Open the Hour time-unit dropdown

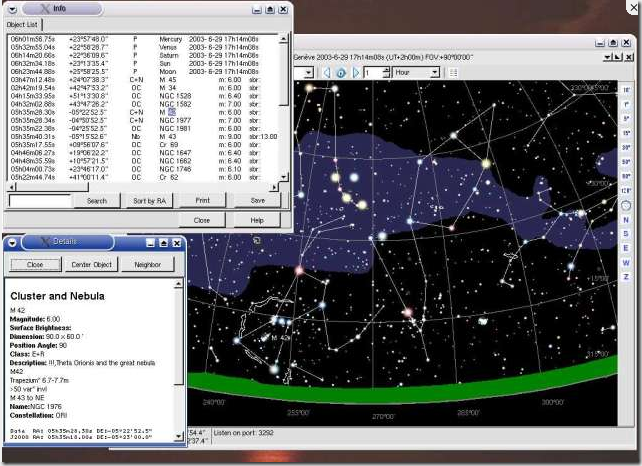(x=416, y=72)
